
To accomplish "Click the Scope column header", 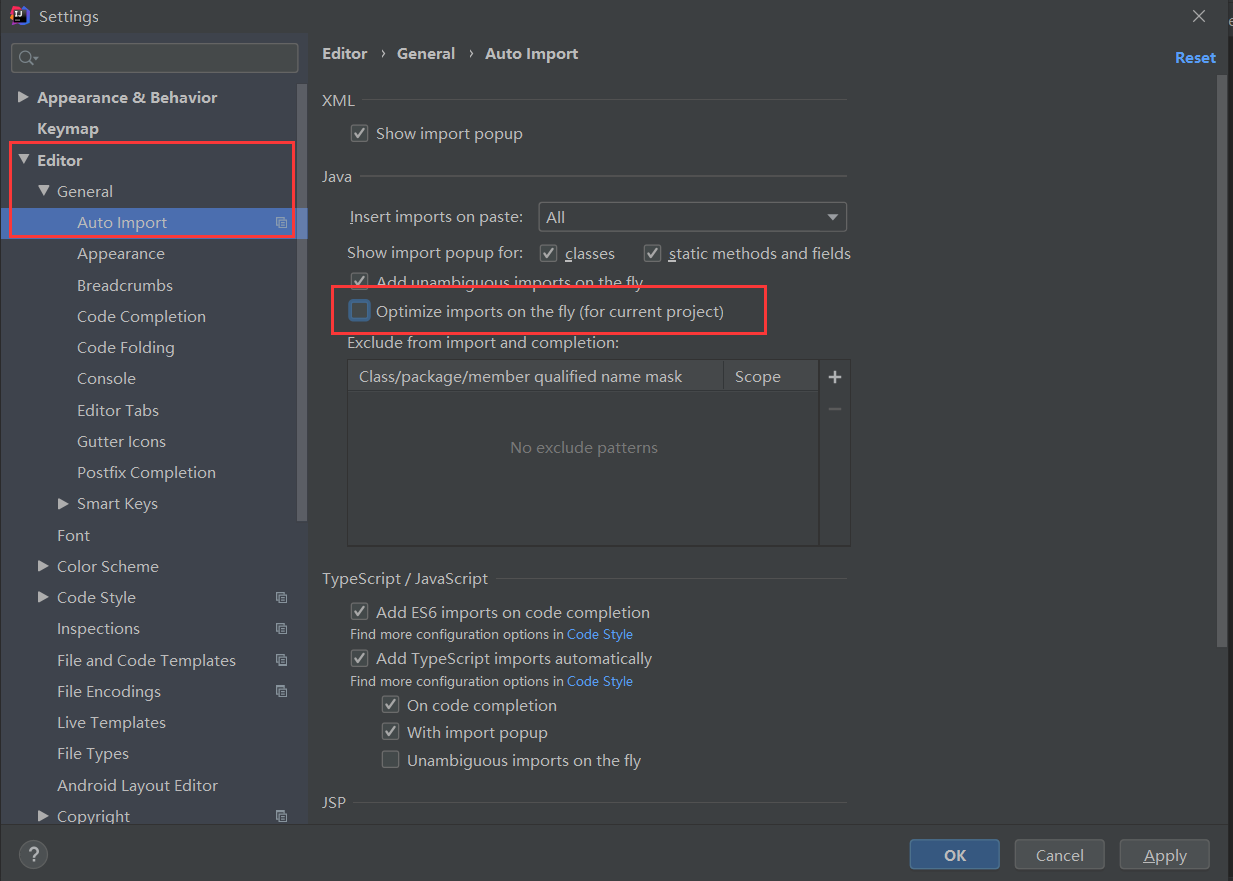I will click(771, 376).
